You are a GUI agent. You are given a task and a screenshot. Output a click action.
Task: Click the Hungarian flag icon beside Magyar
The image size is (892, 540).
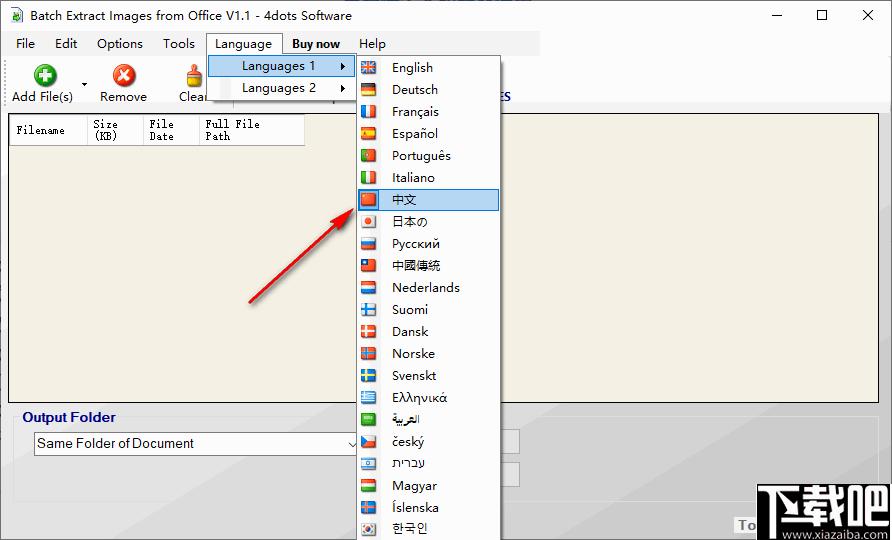pos(369,485)
